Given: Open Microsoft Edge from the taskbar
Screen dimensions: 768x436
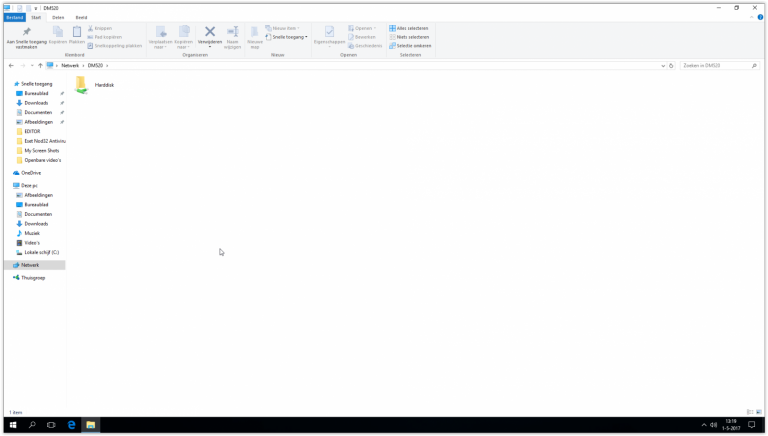Looking at the screenshot, I should click(x=71, y=425).
